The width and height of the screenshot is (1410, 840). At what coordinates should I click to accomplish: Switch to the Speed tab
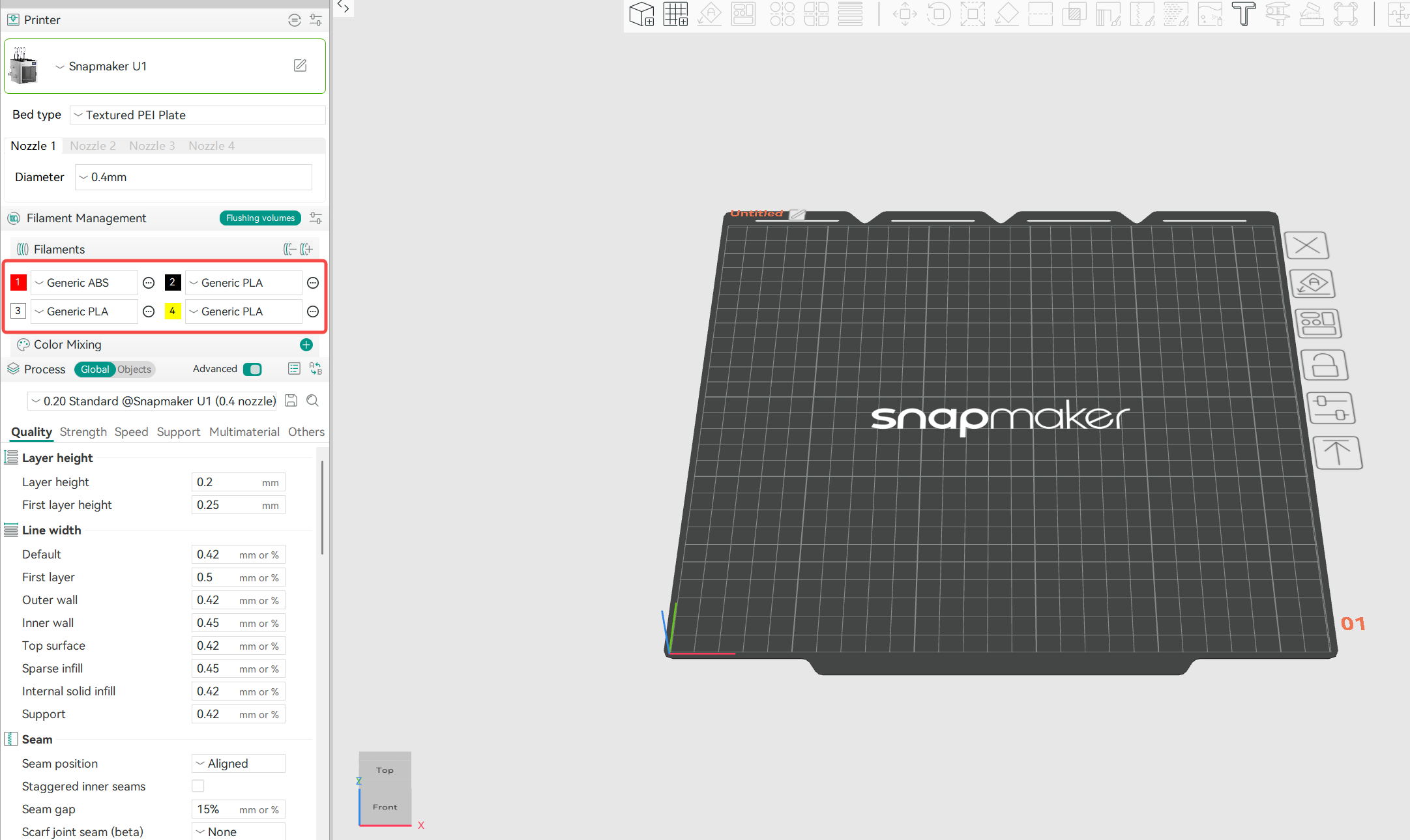pyautogui.click(x=132, y=432)
